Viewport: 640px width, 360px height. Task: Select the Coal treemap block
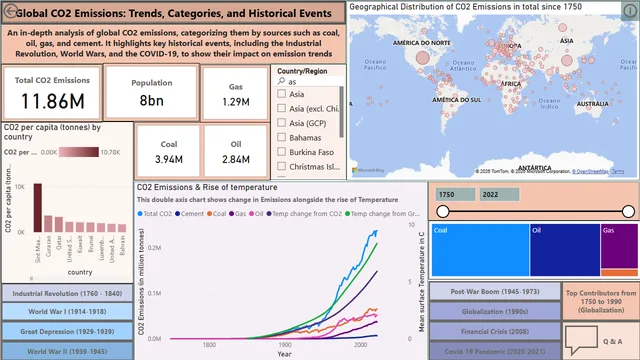point(480,250)
